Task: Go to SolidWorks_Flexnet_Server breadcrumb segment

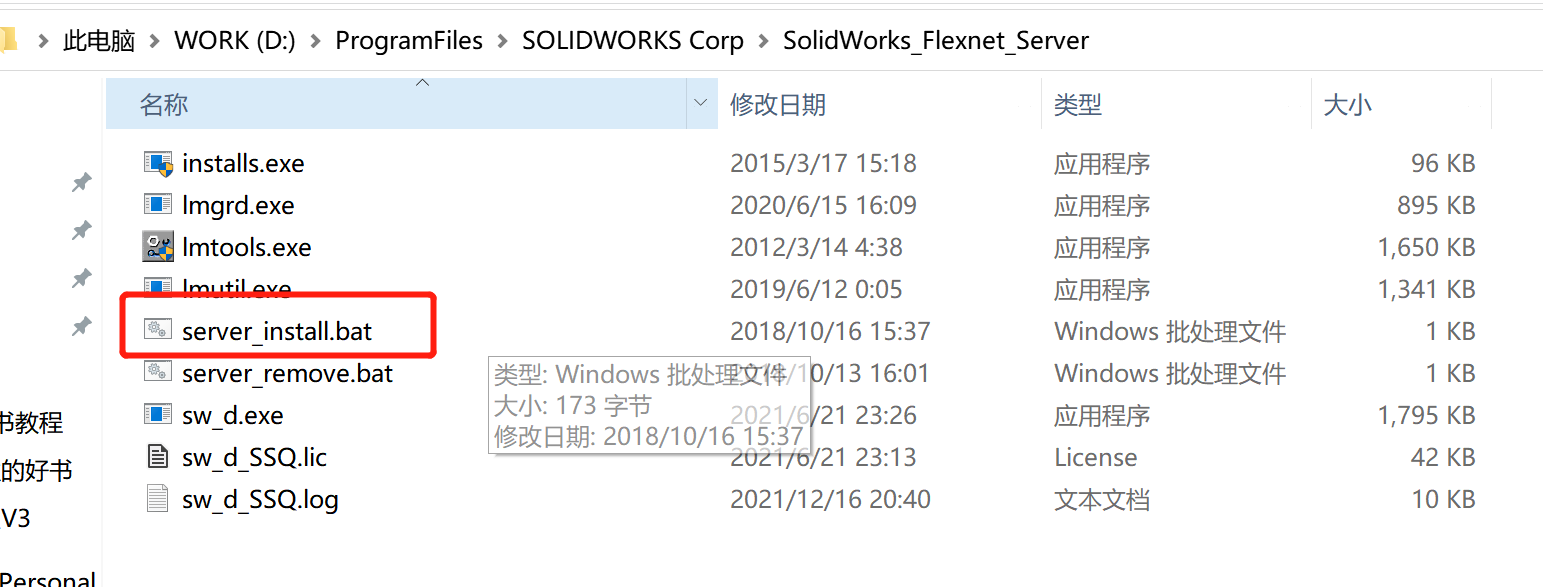Action: pos(936,41)
